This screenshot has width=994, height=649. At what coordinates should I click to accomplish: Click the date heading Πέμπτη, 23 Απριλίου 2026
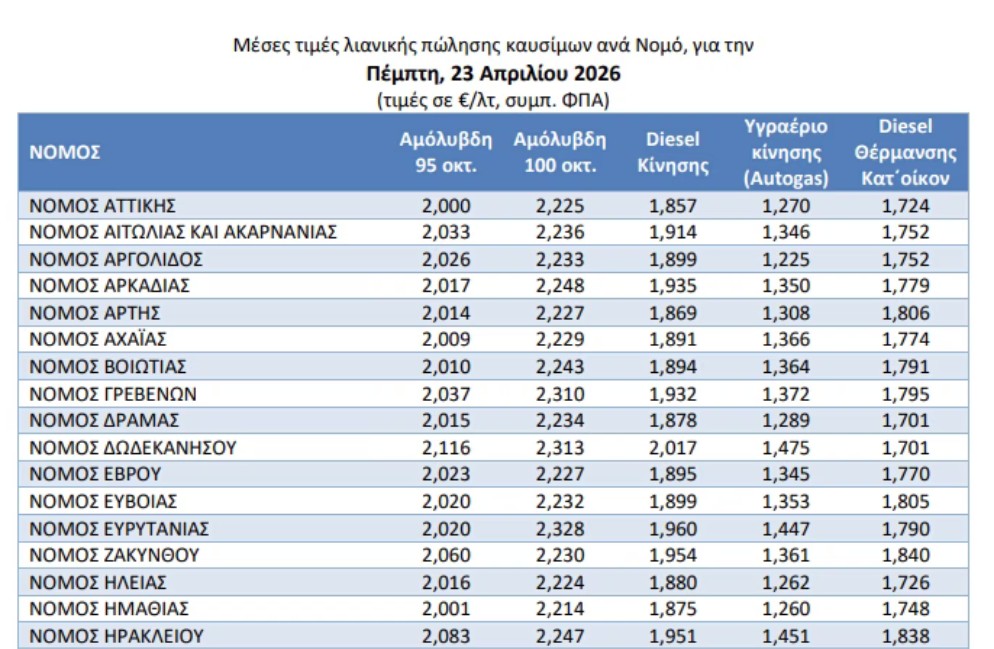pos(494,74)
